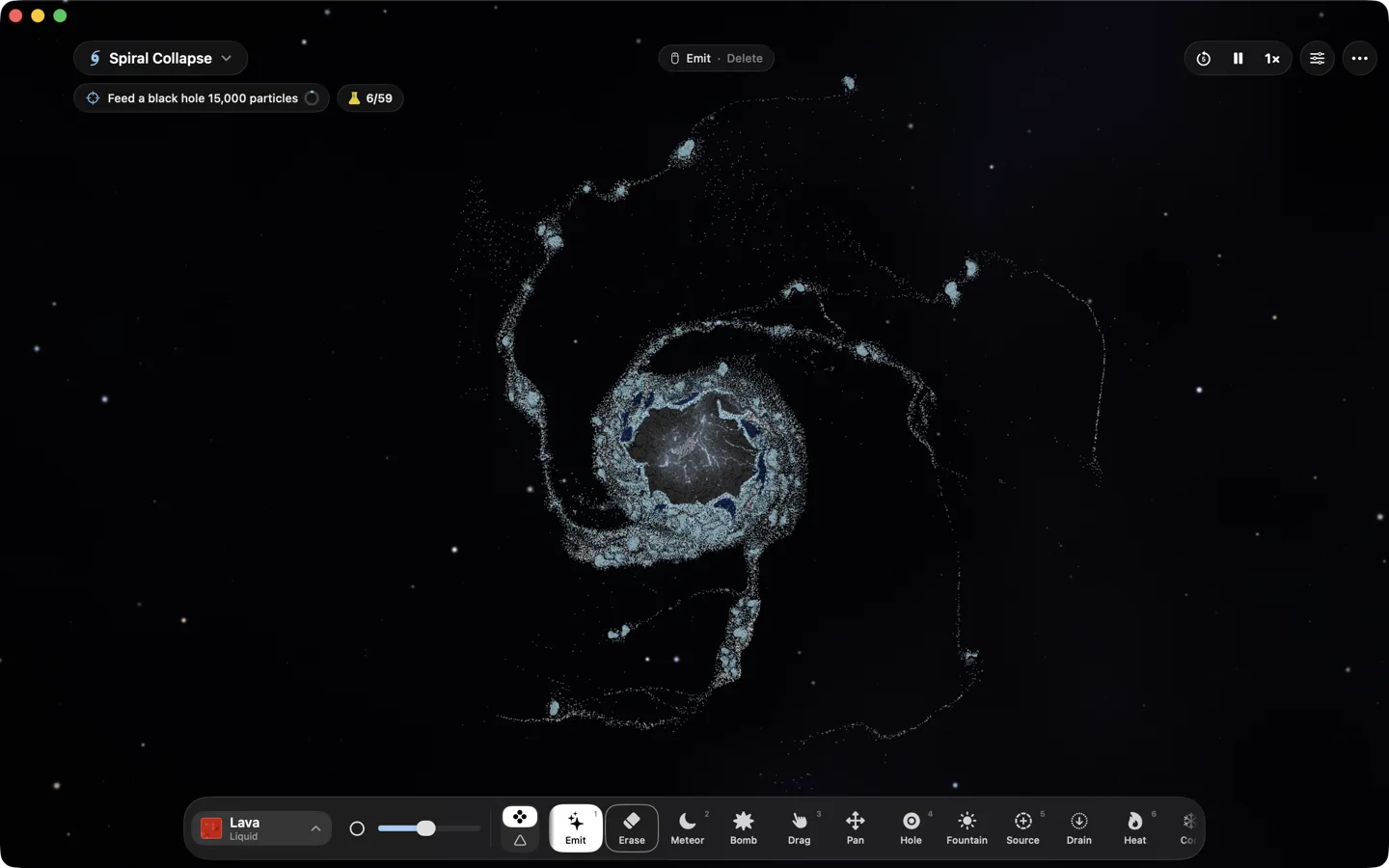Click the brush size circle icon
1389x868 pixels.
[x=357, y=828]
